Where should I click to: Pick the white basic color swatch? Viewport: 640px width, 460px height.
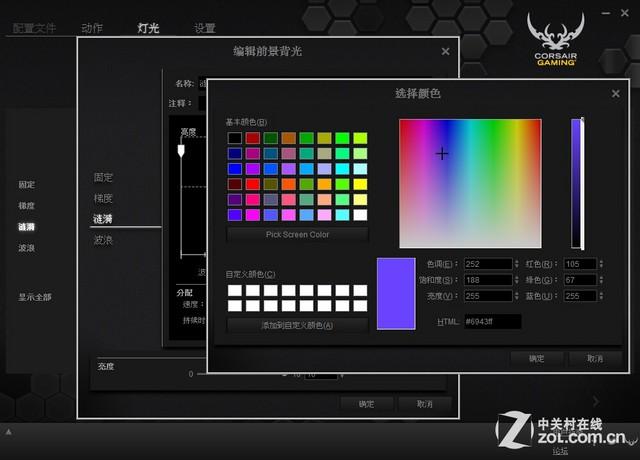point(360,215)
